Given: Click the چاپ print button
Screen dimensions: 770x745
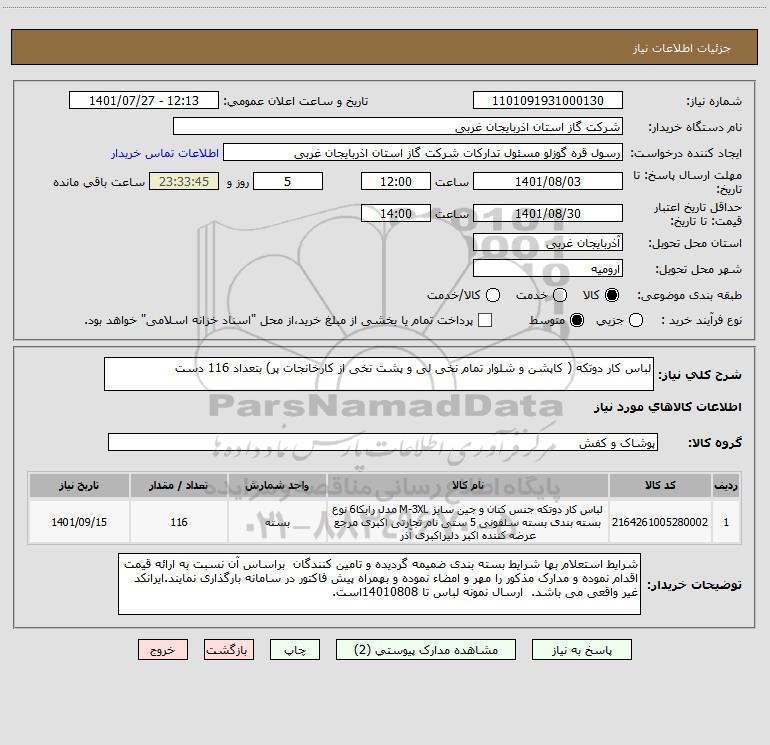Looking at the screenshot, I should click(x=295, y=650).
